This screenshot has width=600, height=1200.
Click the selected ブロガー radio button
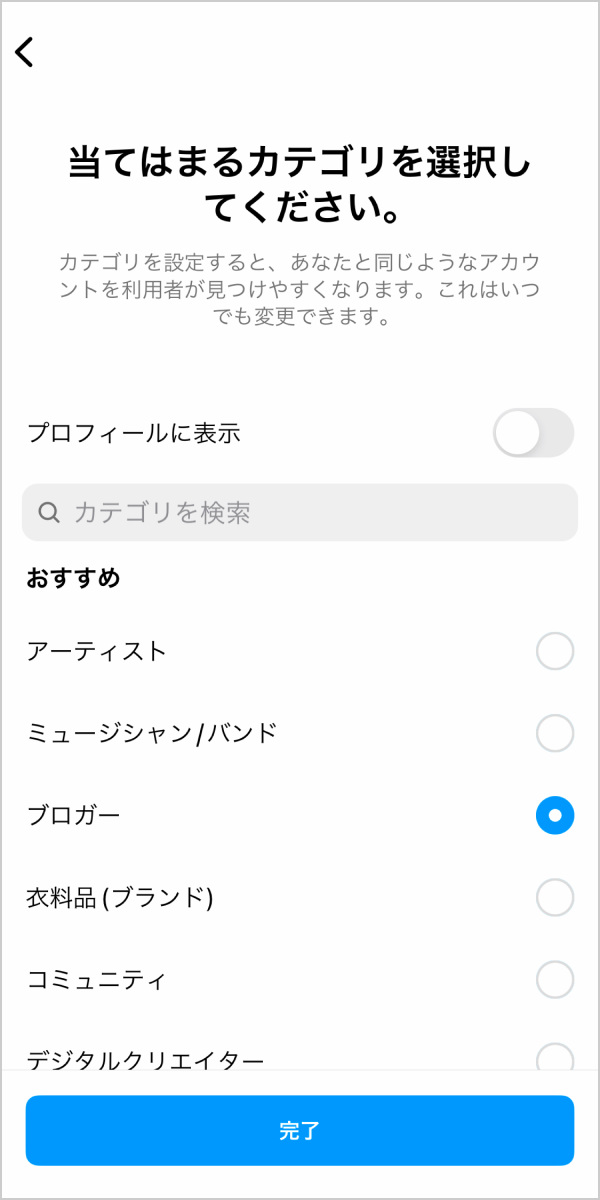[x=555, y=815]
